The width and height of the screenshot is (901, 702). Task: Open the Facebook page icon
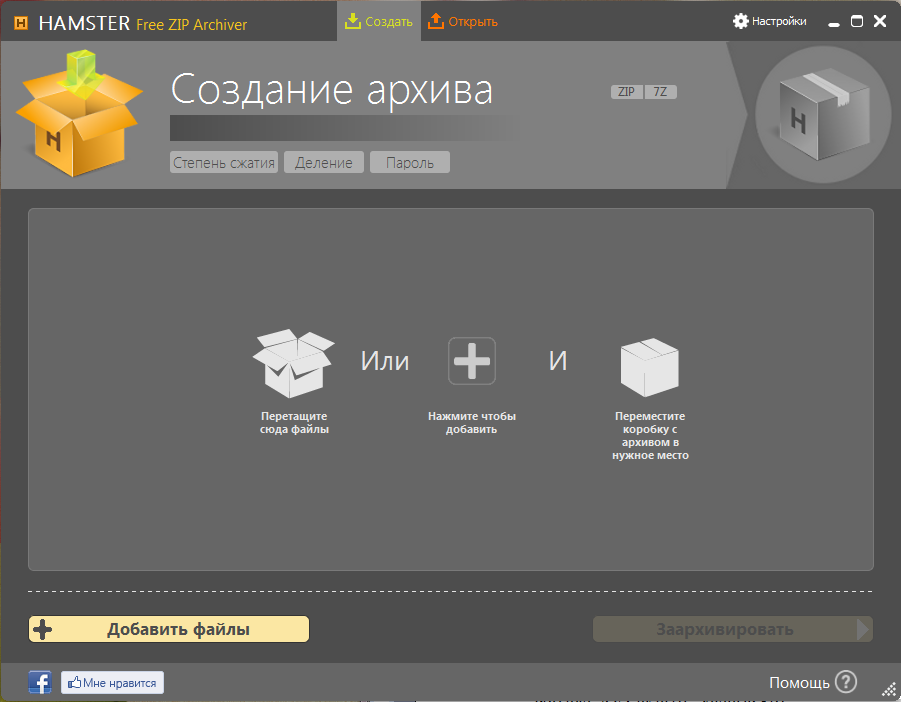pyautogui.click(x=40, y=682)
